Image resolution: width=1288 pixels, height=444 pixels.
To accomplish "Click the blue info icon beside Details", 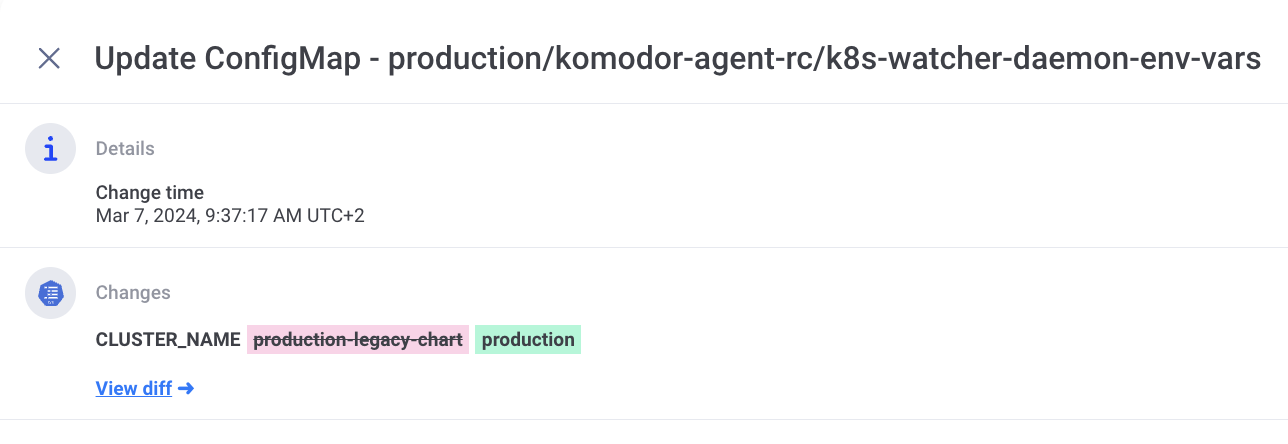I will (x=51, y=149).
